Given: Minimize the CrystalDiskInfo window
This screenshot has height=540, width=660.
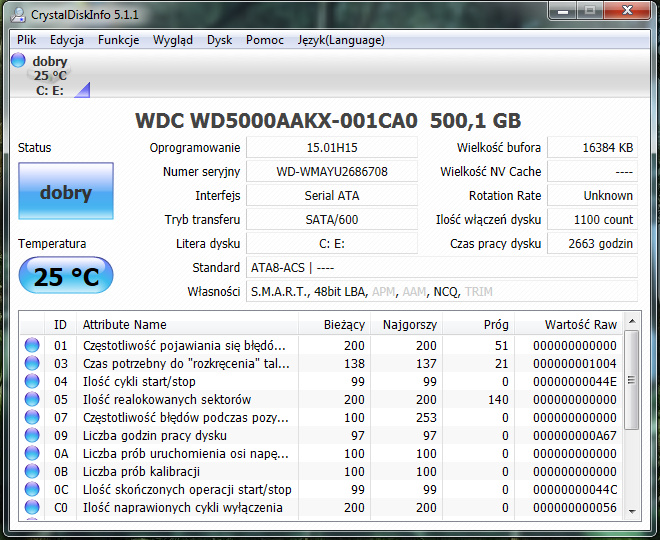Looking at the screenshot, I should pyautogui.click(x=563, y=11).
